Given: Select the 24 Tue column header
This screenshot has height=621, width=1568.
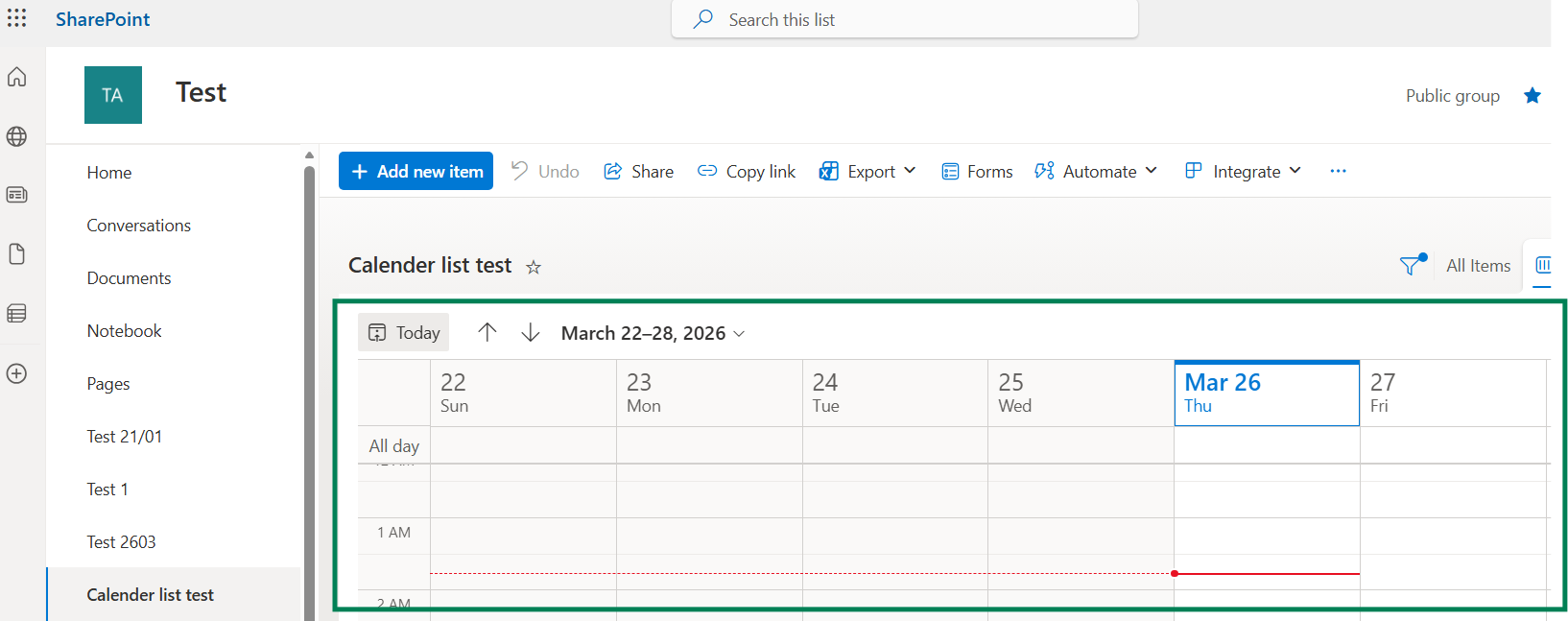Looking at the screenshot, I should coord(895,393).
